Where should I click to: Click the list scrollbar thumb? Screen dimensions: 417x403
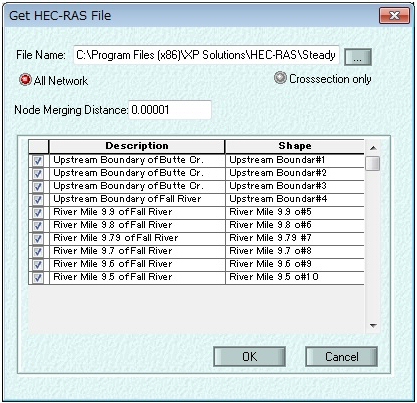[x=373, y=163]
